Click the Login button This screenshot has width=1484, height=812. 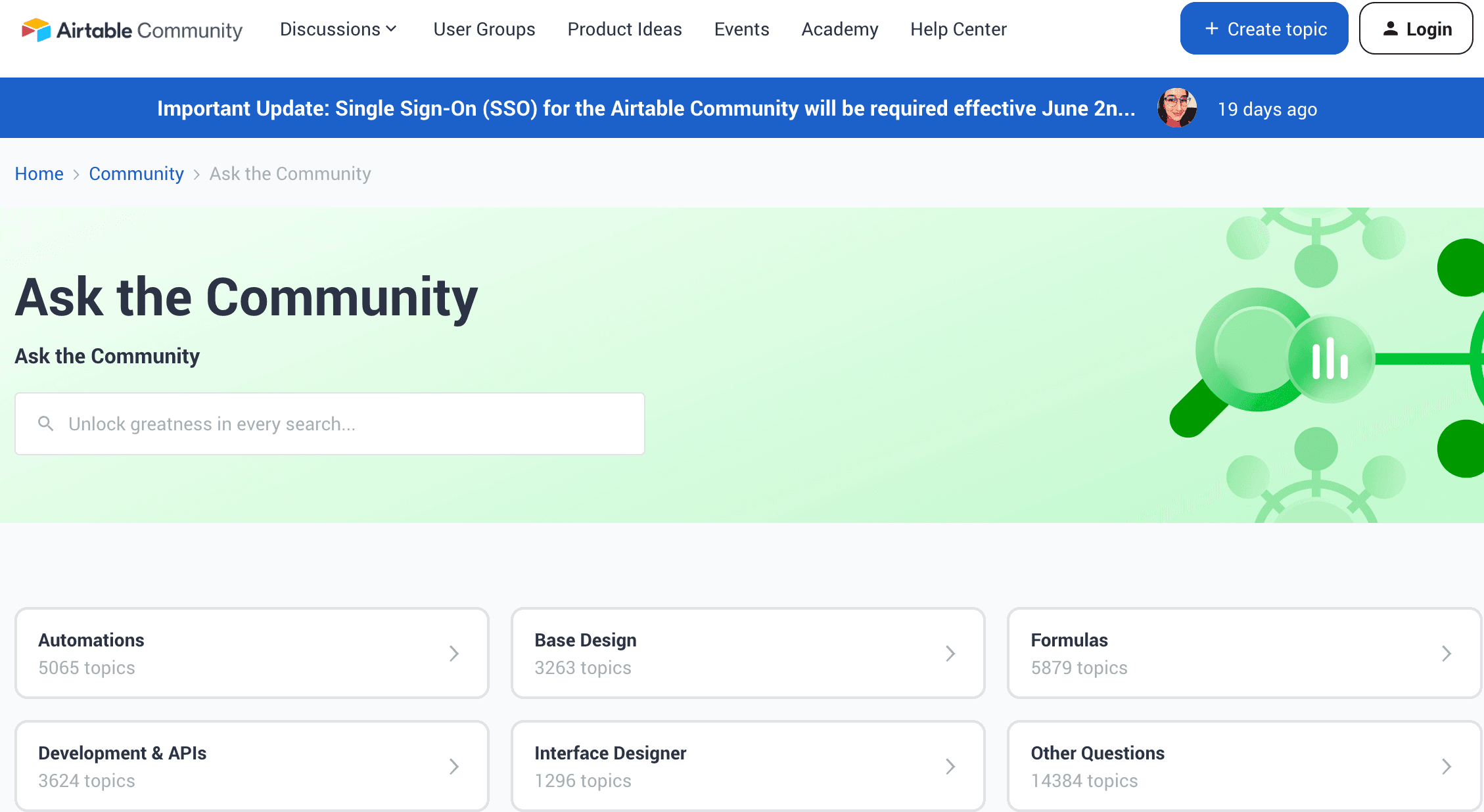click(1416, 29)
